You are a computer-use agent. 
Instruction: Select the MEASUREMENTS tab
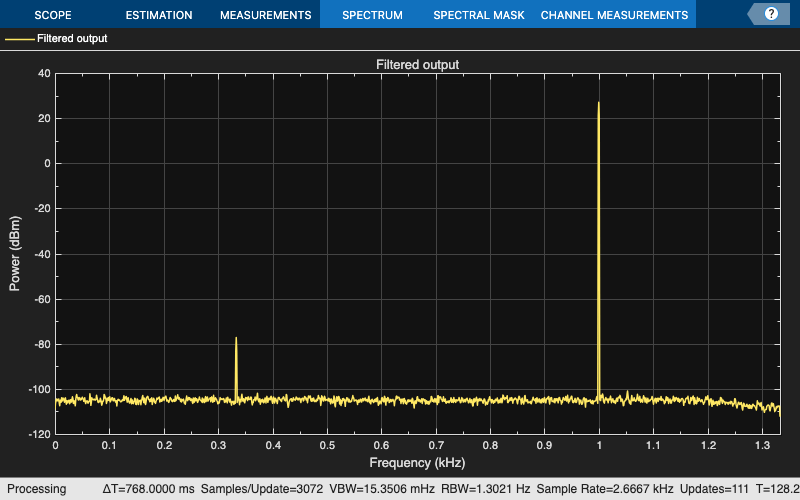265,15
